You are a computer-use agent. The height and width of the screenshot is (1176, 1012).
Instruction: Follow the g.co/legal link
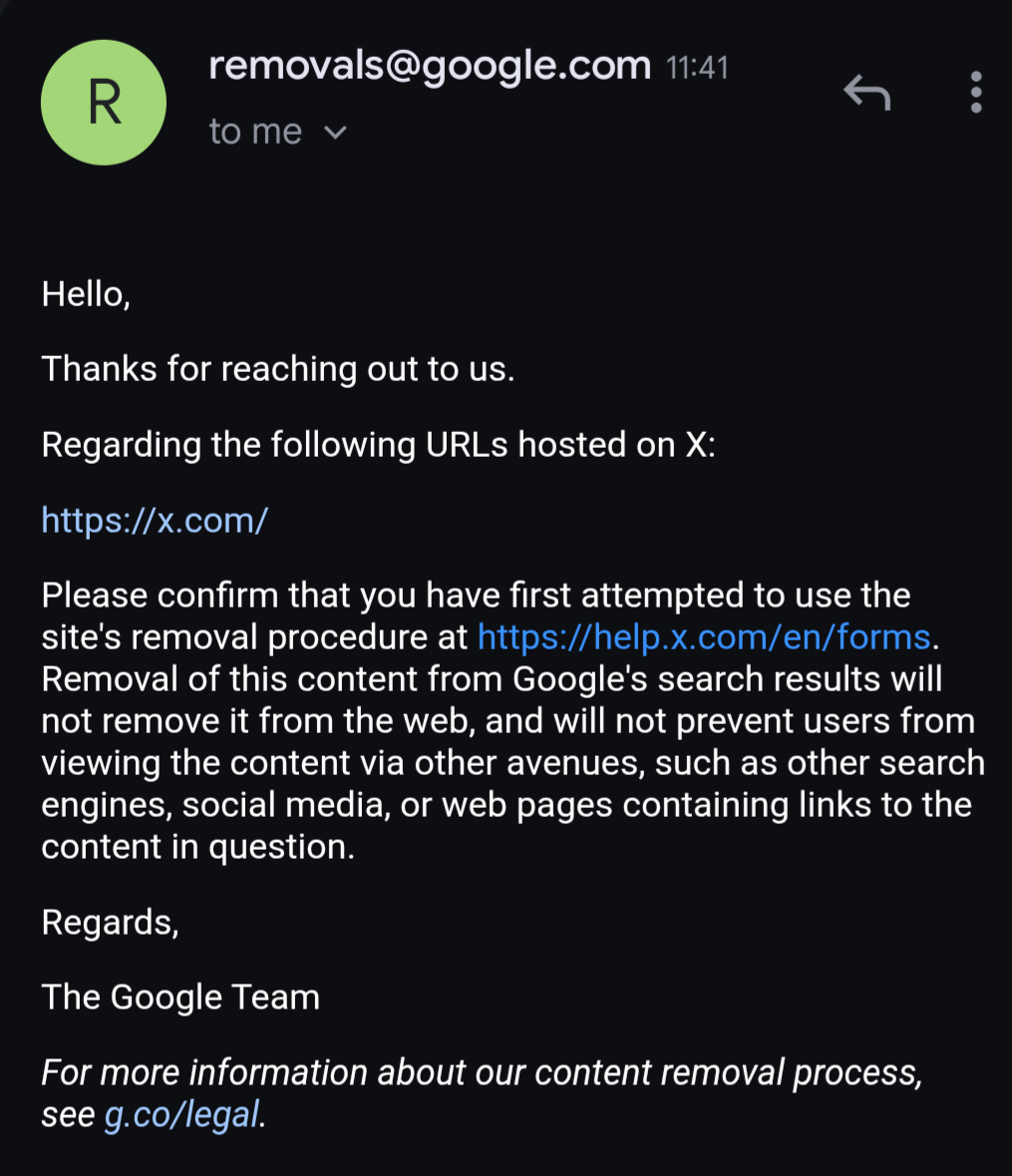click(182, 1114)
